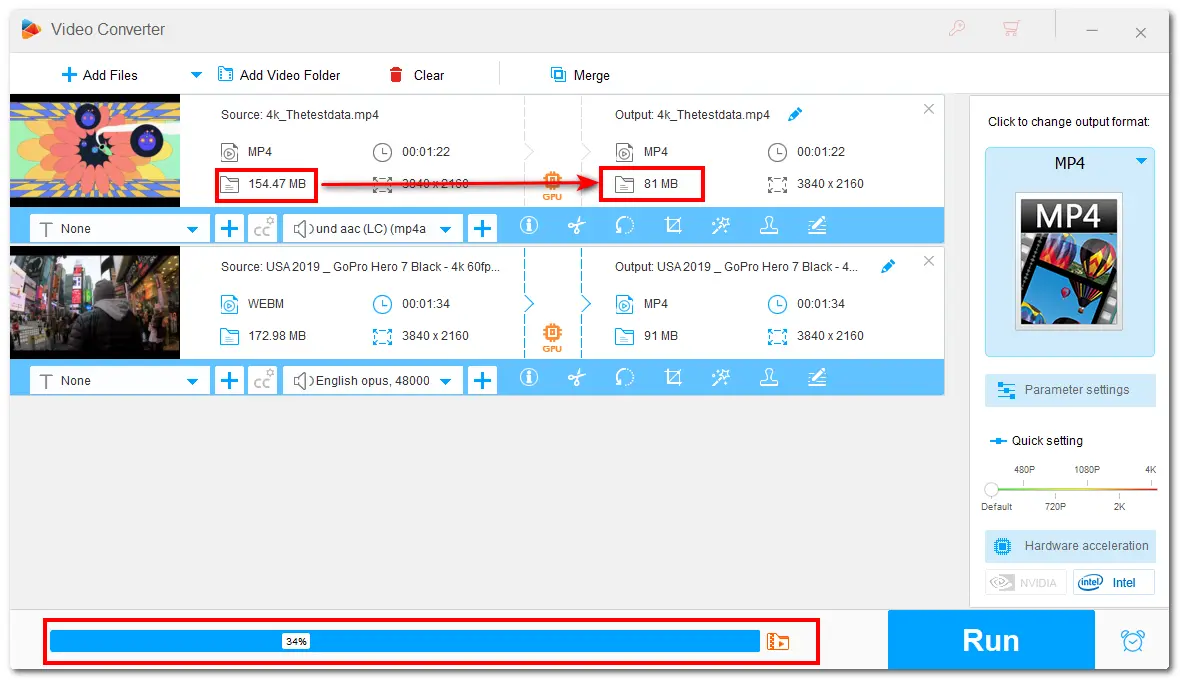Rename output 4k_Thetestdata.mp4 with pencil icon
Screen dimensions: 1180x680
(795, 114)
